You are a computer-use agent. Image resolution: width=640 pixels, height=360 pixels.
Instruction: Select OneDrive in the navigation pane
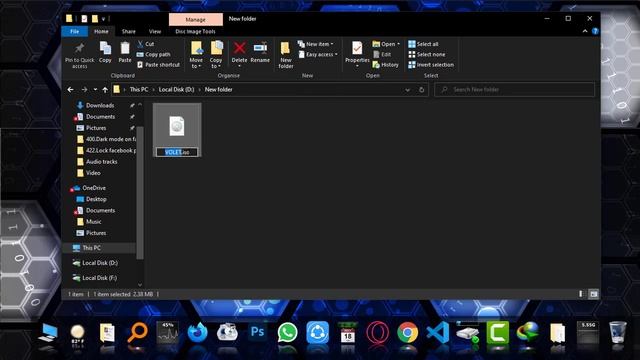point(94,188)
